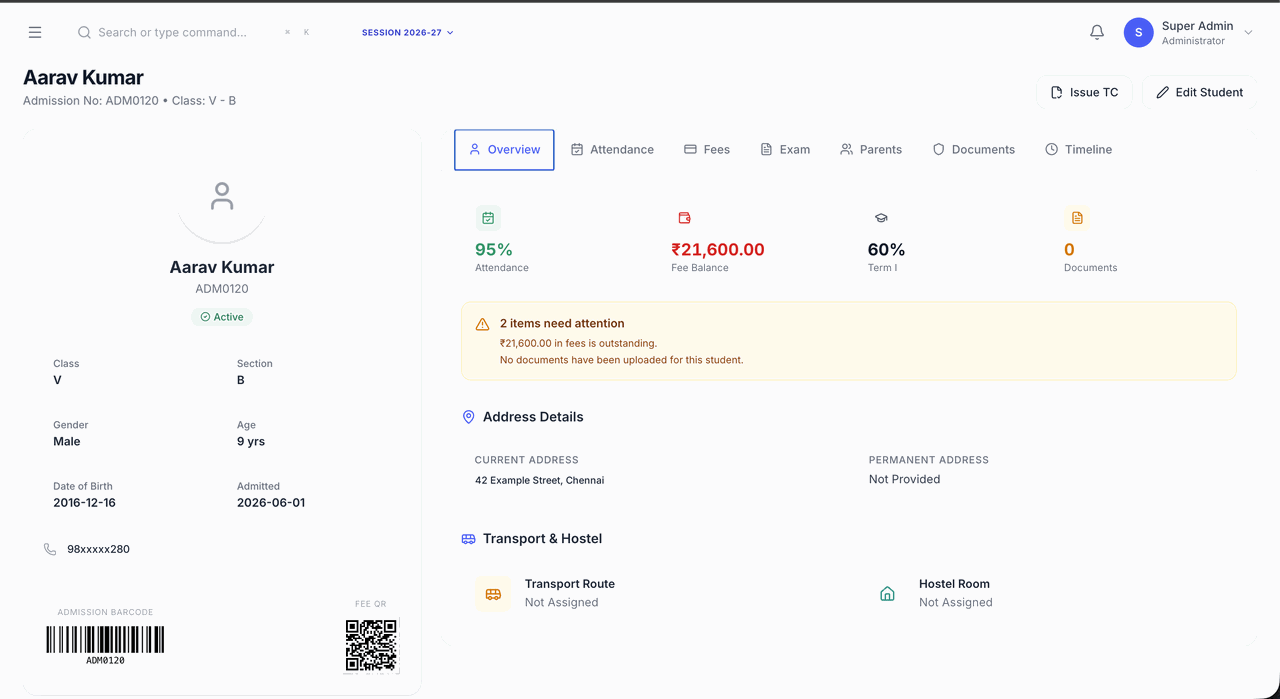Expand the Session 2026-27 dropdown

pyautogui.click(x=408, y=32)
